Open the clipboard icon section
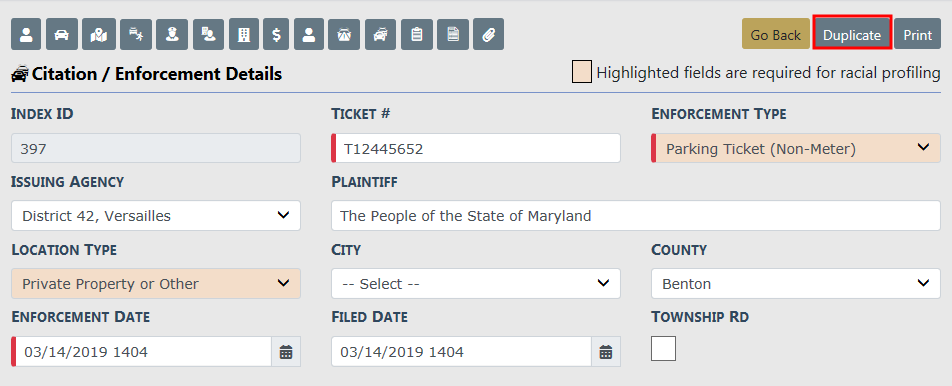952x386 pixels. [416, 35]
